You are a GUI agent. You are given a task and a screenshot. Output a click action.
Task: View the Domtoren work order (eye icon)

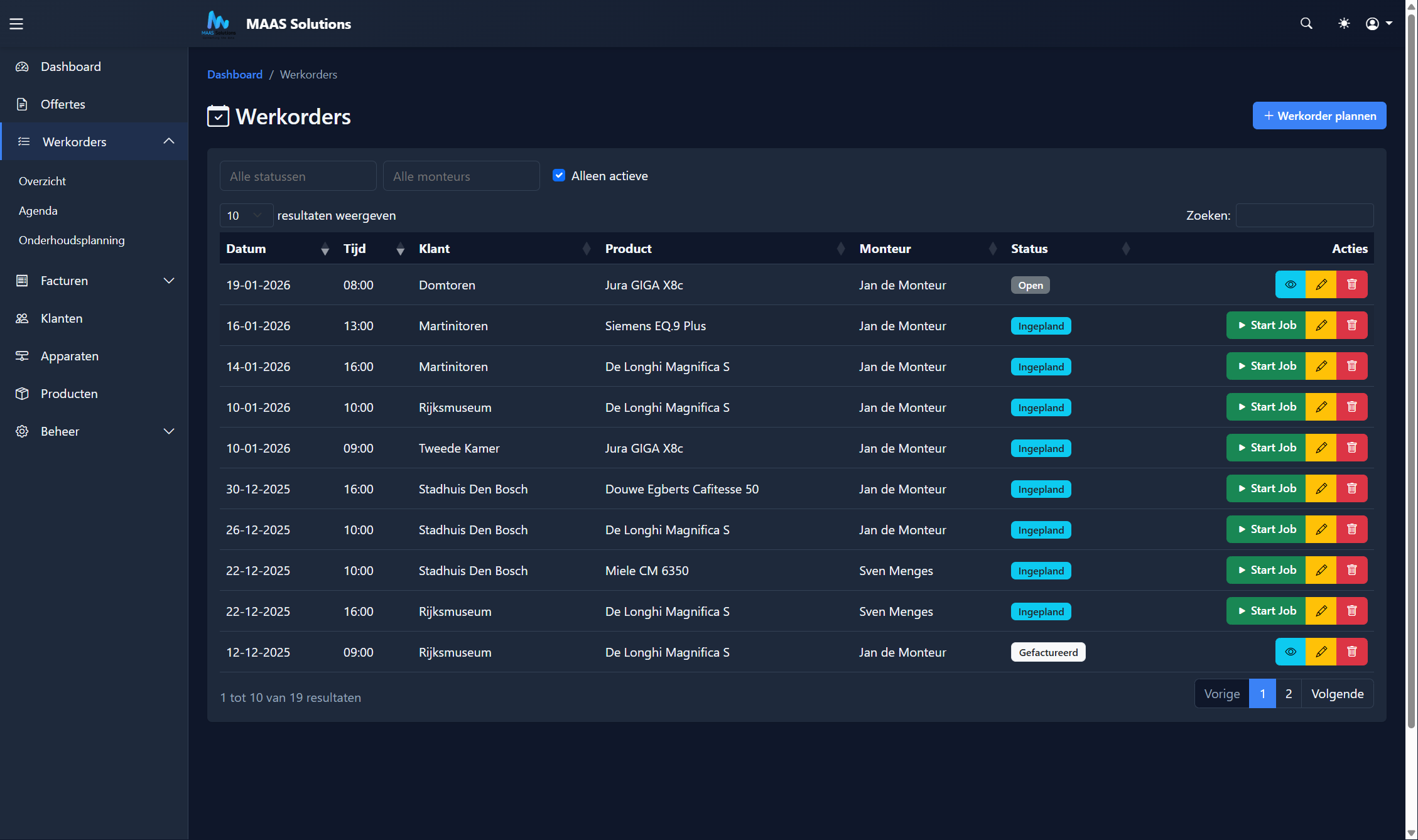(1290, 285)
